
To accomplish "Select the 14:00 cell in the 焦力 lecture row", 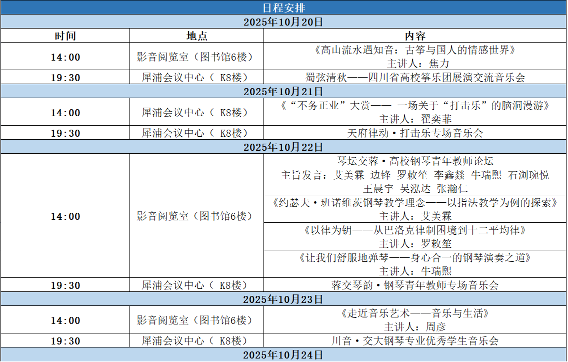I will point(65,57).
